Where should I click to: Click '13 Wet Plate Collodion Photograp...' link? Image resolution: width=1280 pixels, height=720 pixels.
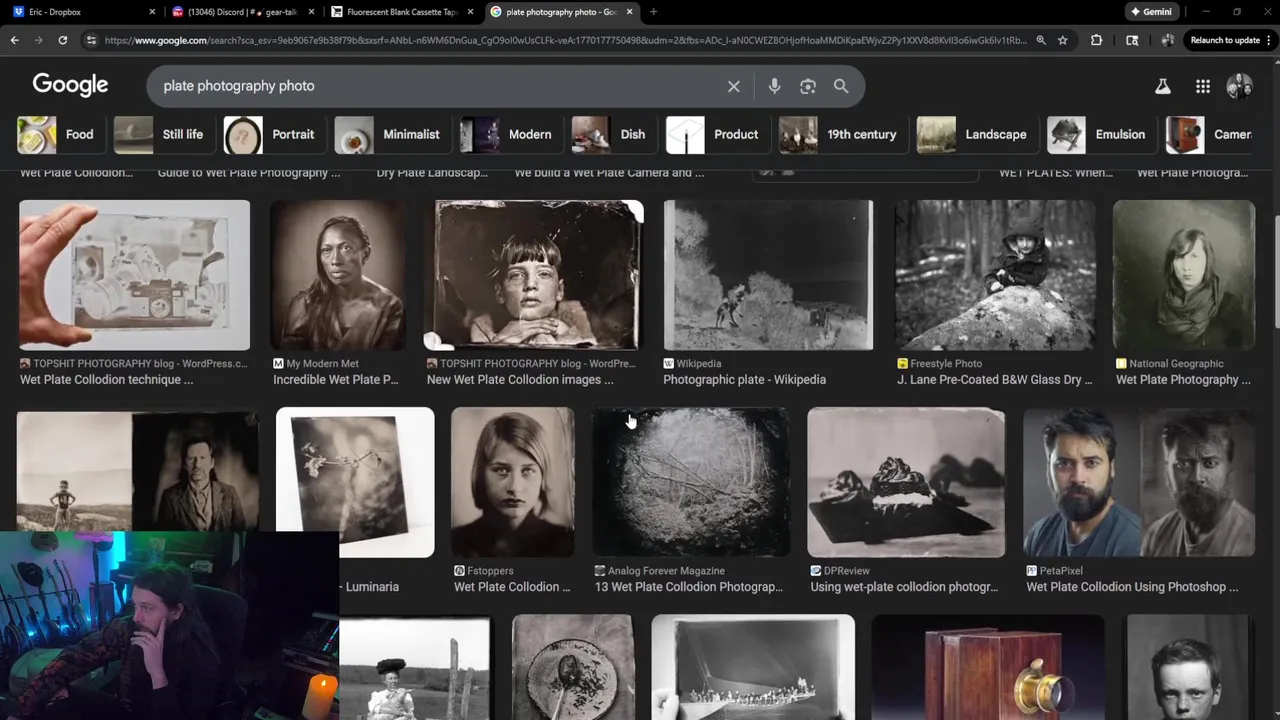tap(689, 587)
